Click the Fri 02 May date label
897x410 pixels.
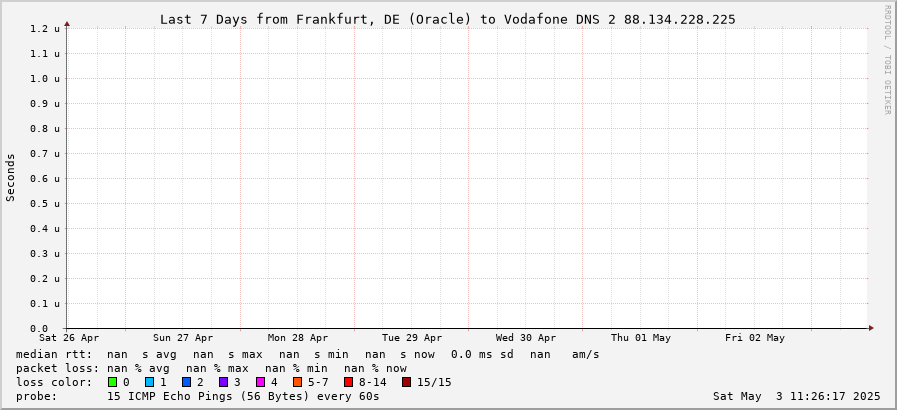click(755, 338)
